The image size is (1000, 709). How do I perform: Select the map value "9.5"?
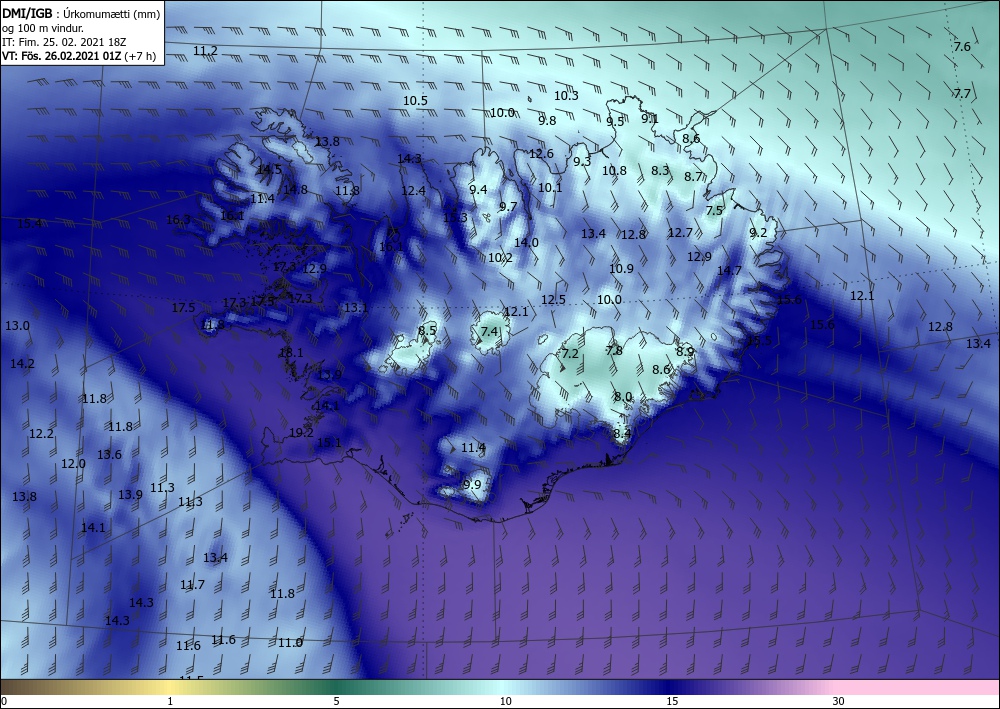click(x=615, y=122)
